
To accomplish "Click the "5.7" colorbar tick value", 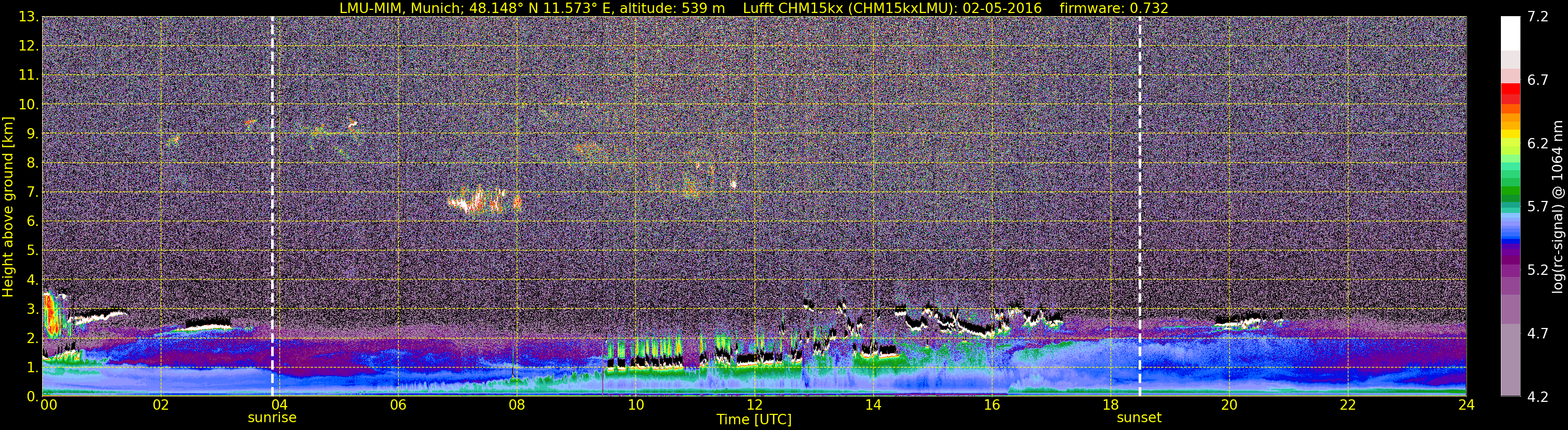I will (x=1538, y=207).
